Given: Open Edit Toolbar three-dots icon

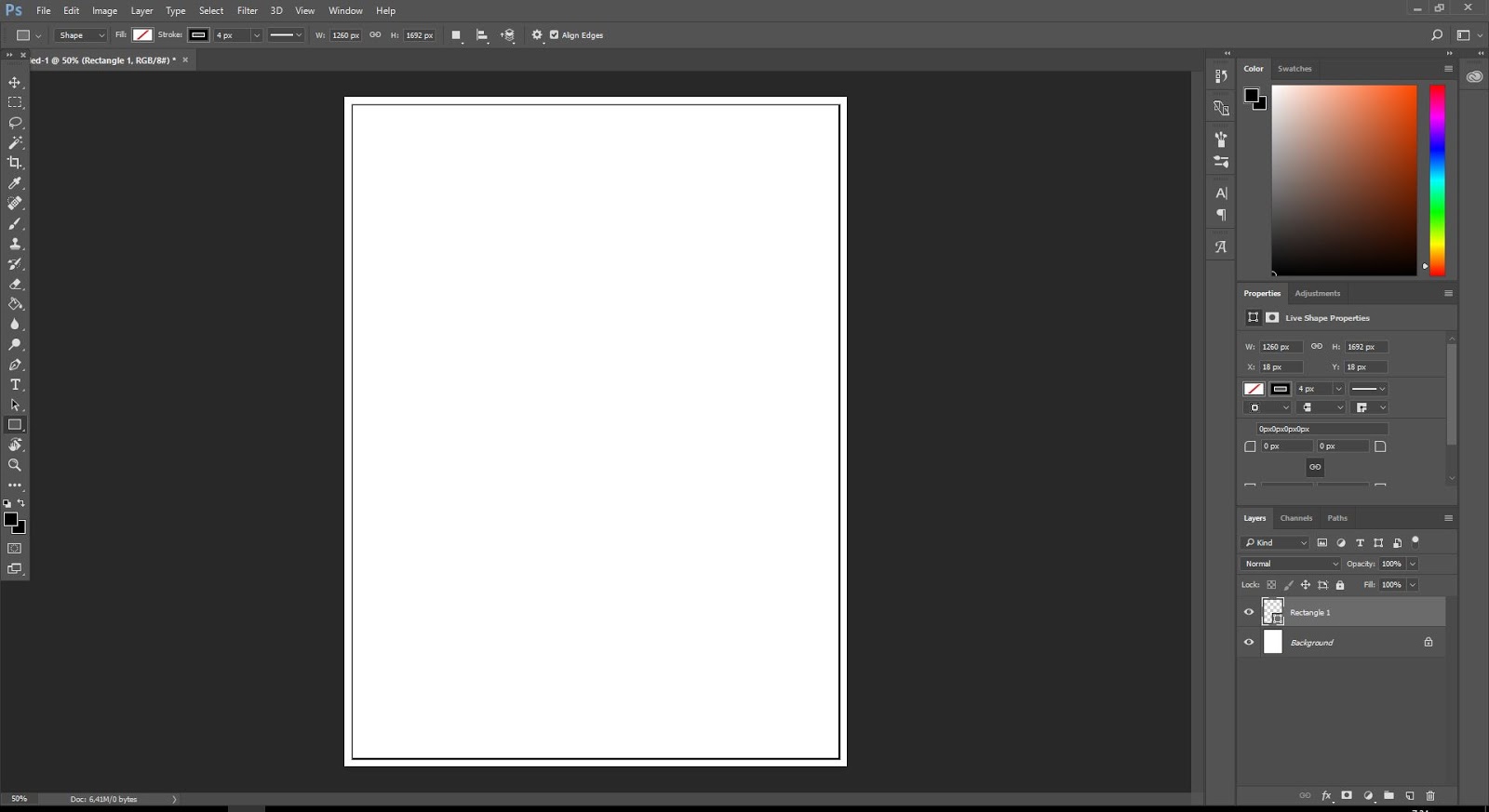Looking at the screenshot, I should click(15, 486).
